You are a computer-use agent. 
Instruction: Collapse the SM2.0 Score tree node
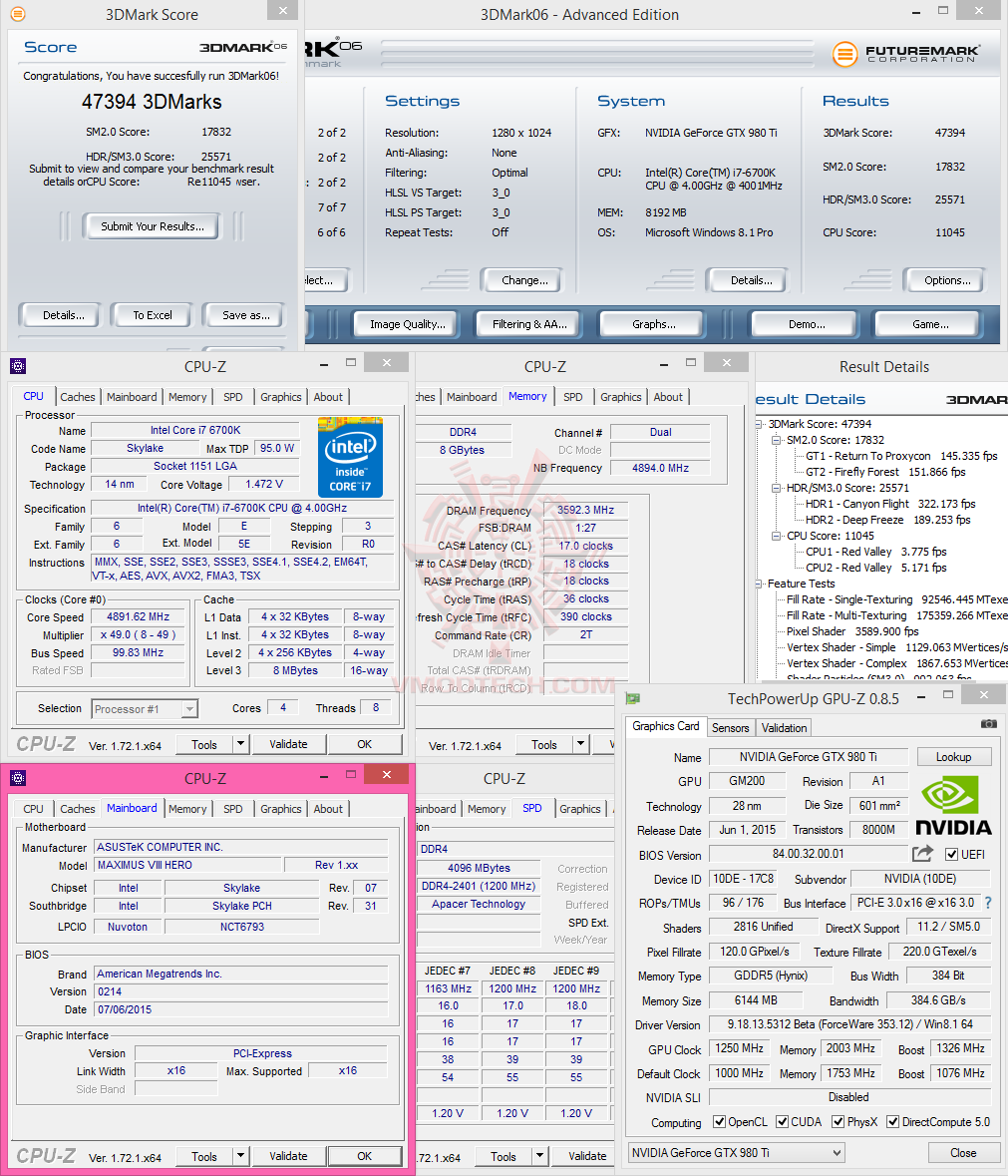click(777, 440)
